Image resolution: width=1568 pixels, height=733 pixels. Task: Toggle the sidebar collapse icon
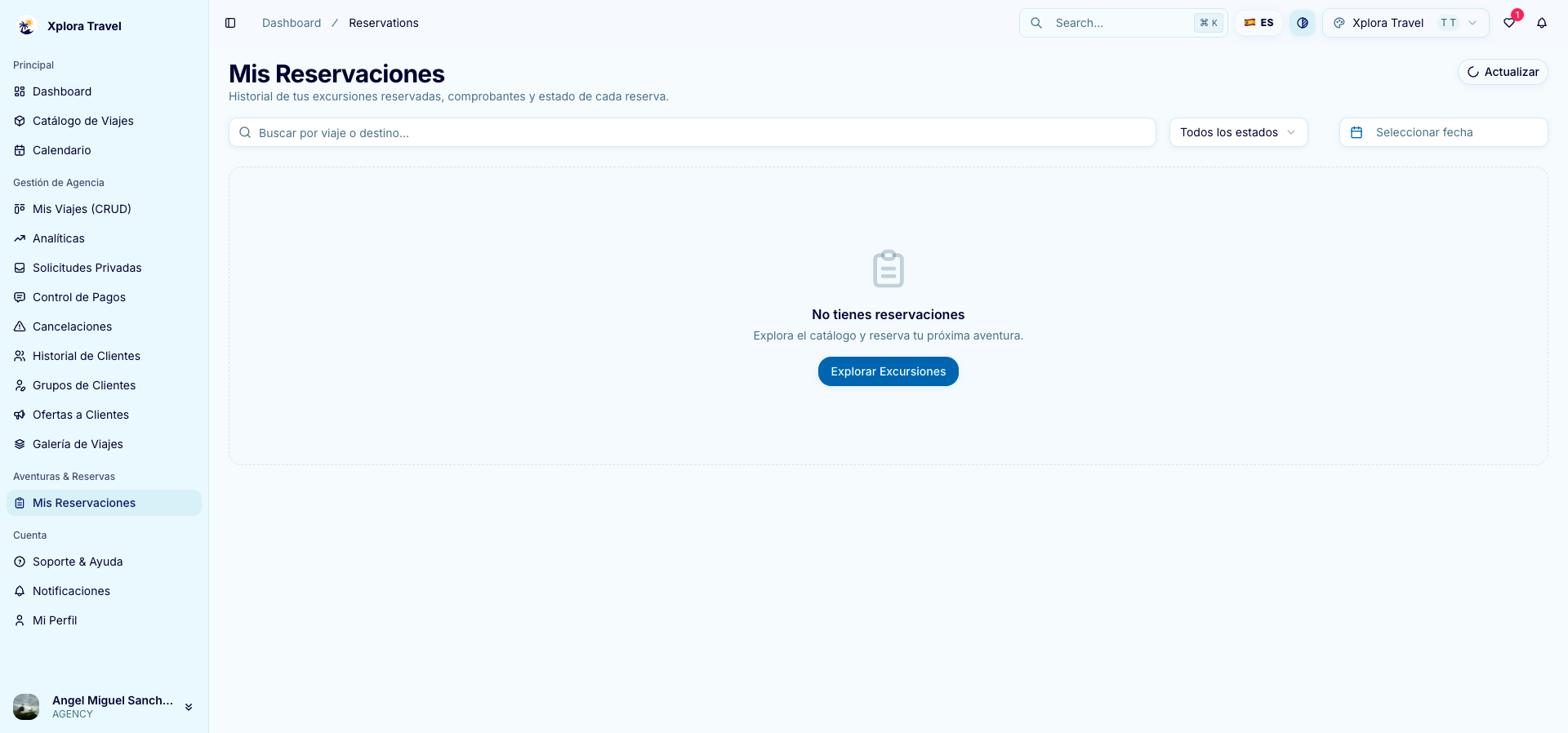click(230, 23)
